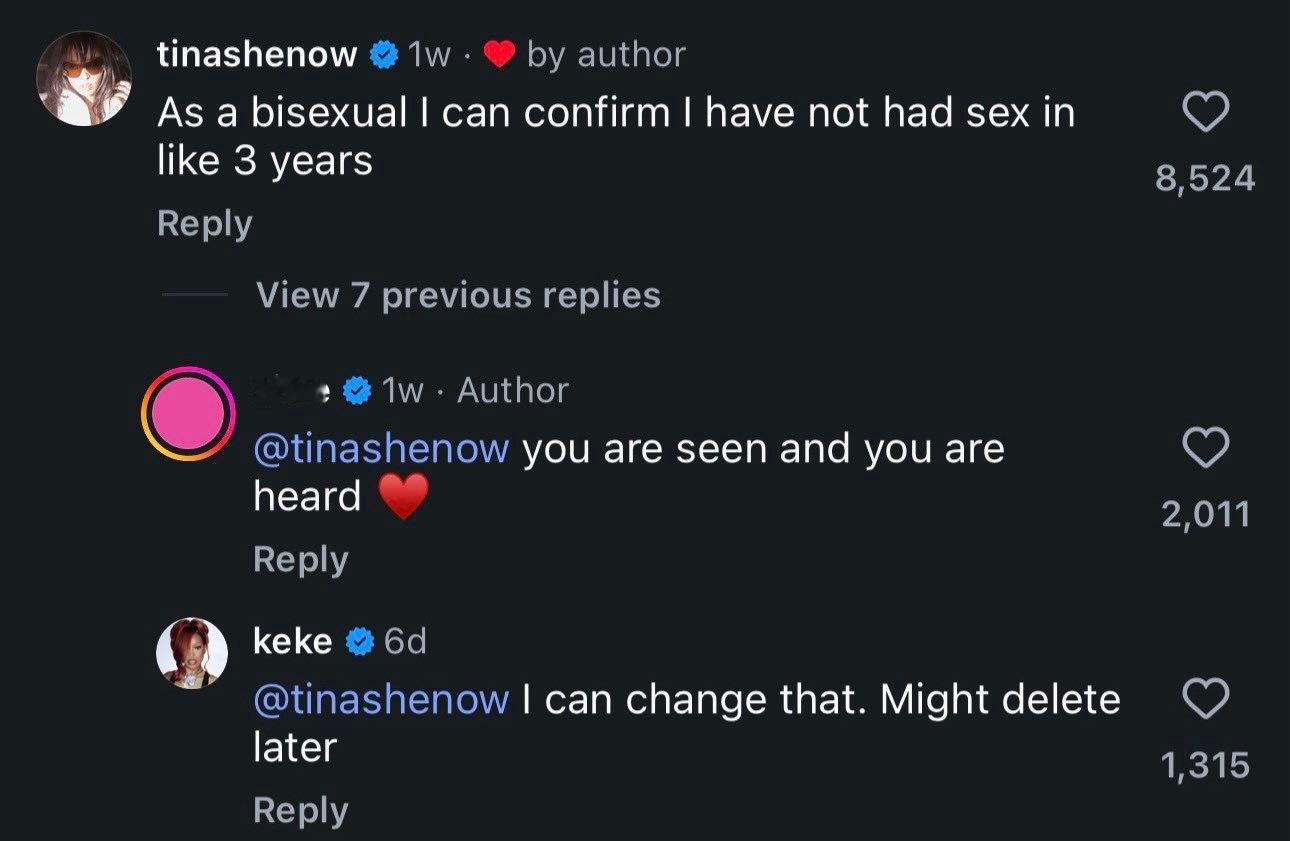Screen dimensions: 1290x841
Task: View the 1,315 likes count
Action: pos(1206,765)
